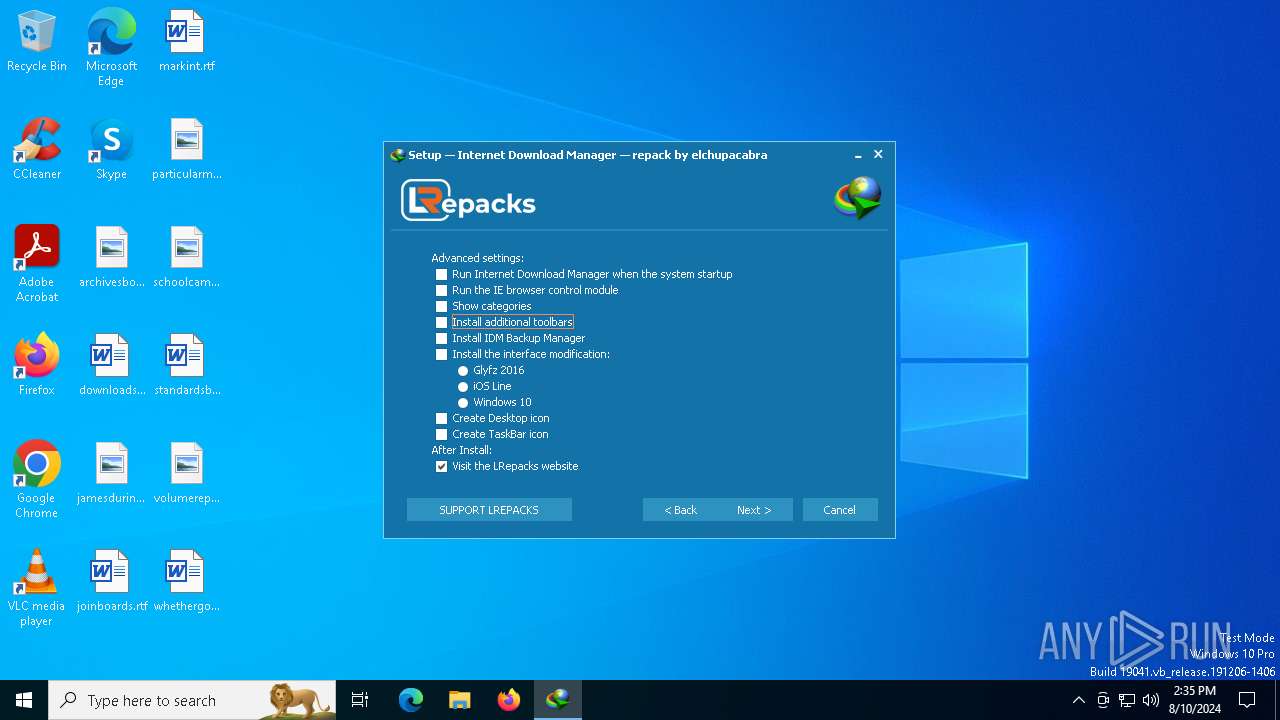Toggle the Show categories checkbox
Screen dimensions: 1280x720
click(x=441, y=306)
